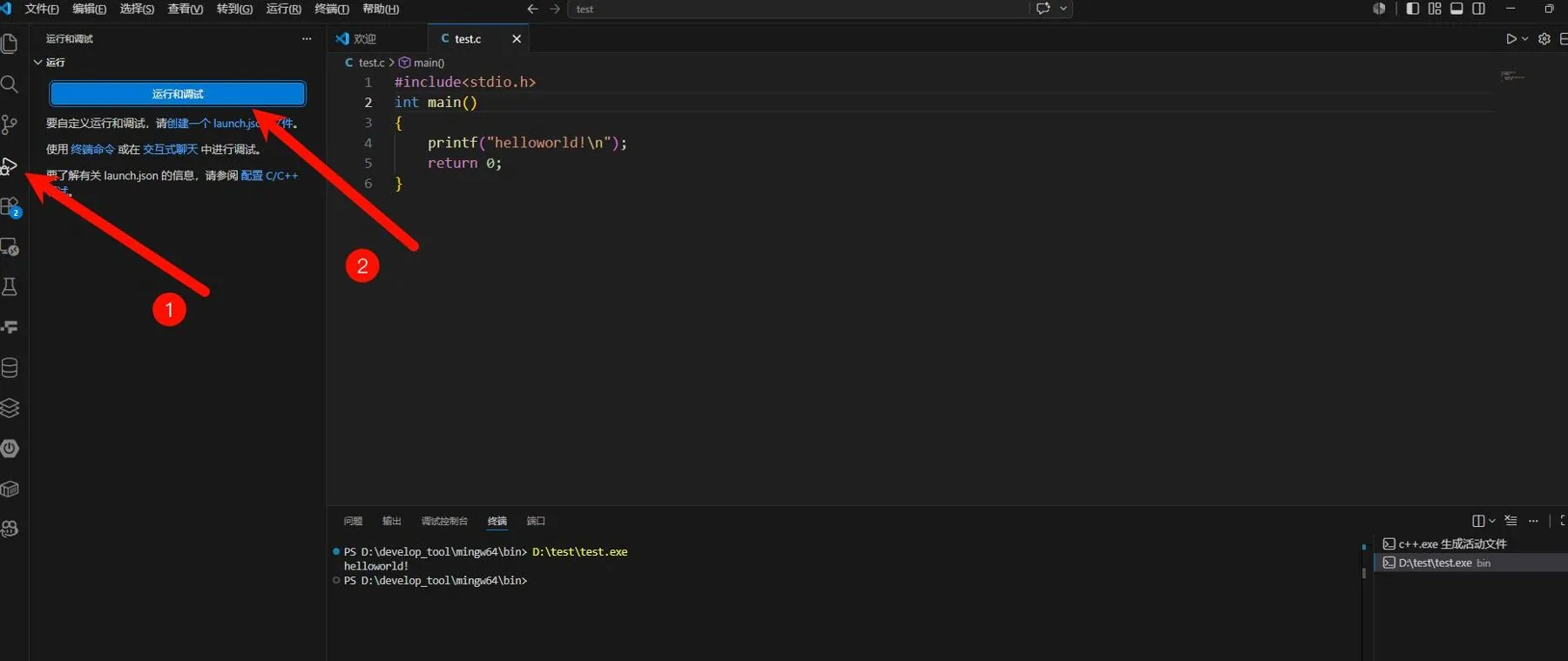Kill all terminals using the clear-list icon
Viewport: 1568px width, 661px height.
tap(1511, 521)
